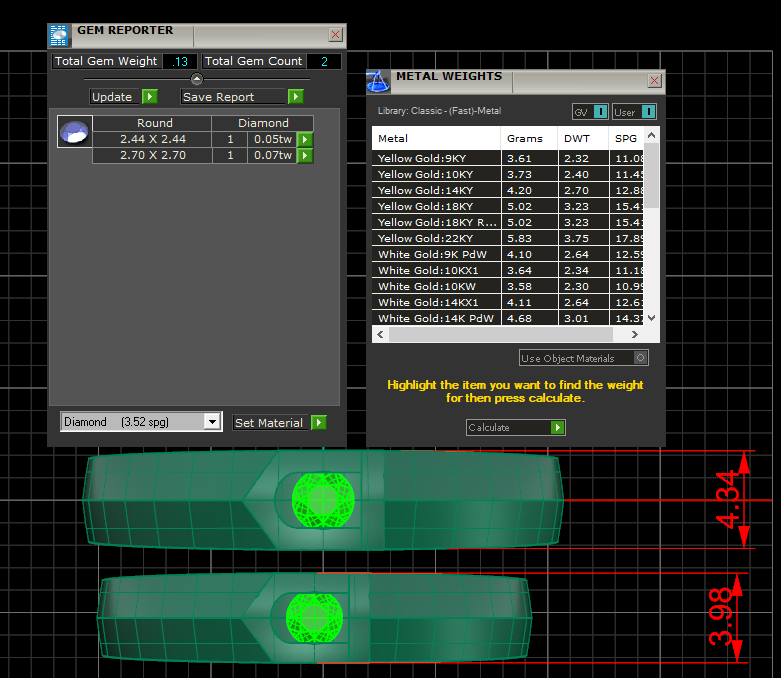This screenshot has width=781, height=678.
Task: Click green arrow on 0.05tw diamond row
Action: [306, 140]
